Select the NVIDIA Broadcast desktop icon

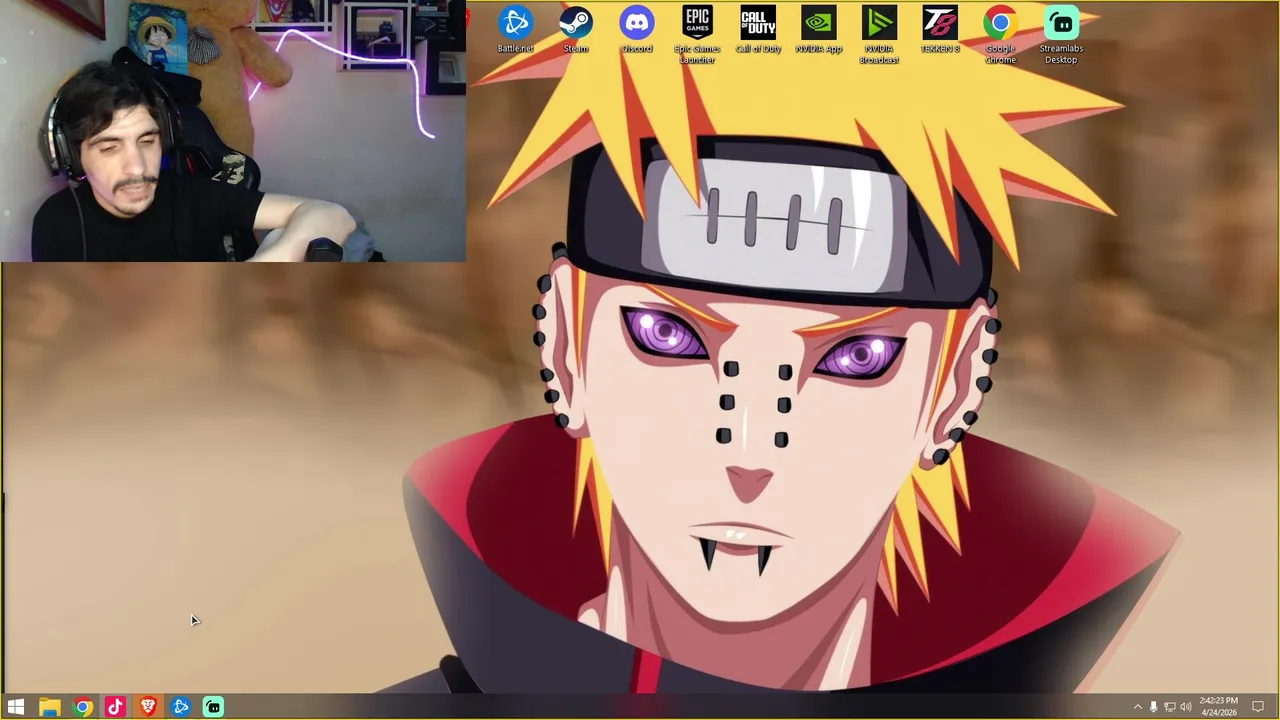[x=879, y=35]
